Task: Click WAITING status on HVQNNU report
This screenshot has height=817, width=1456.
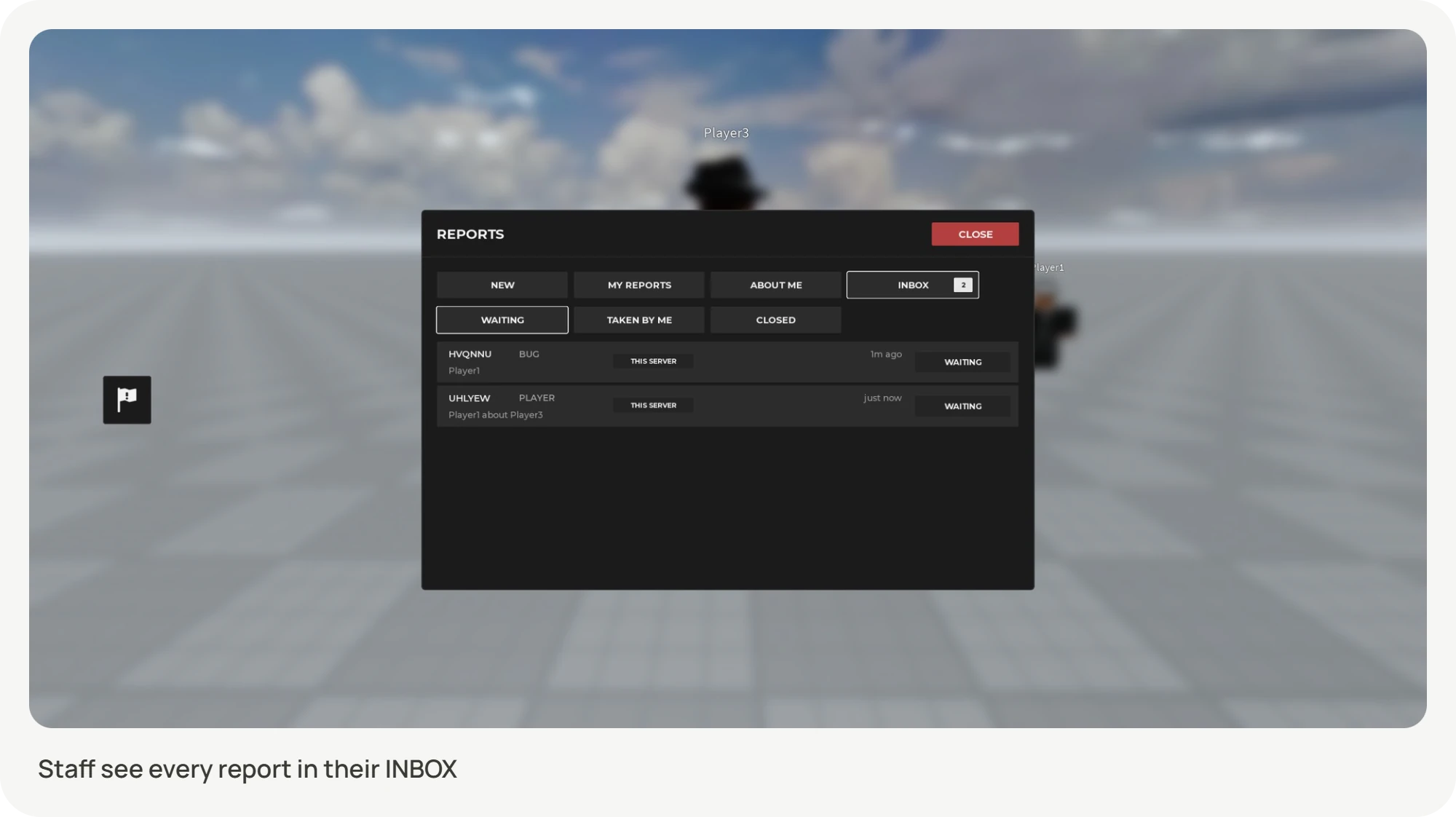Action: point(962,362)
